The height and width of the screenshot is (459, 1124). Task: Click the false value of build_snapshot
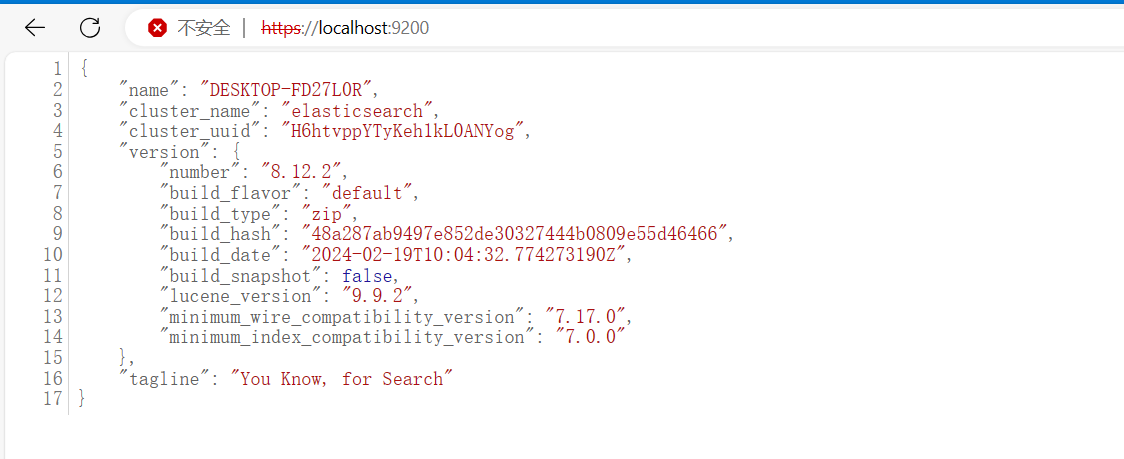pyautogui.click(x=369, y=275)
